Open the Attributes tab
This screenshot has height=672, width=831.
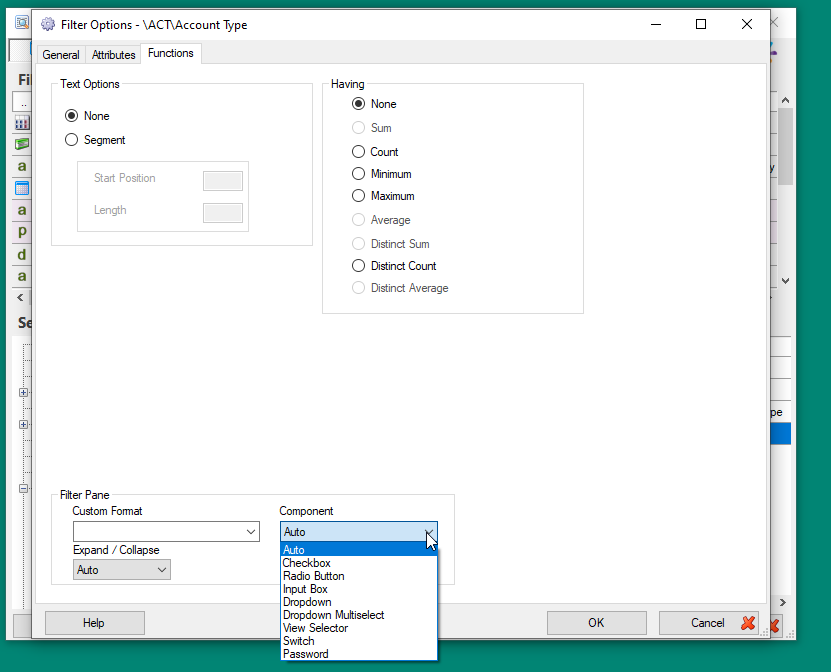tap(113, 55)
